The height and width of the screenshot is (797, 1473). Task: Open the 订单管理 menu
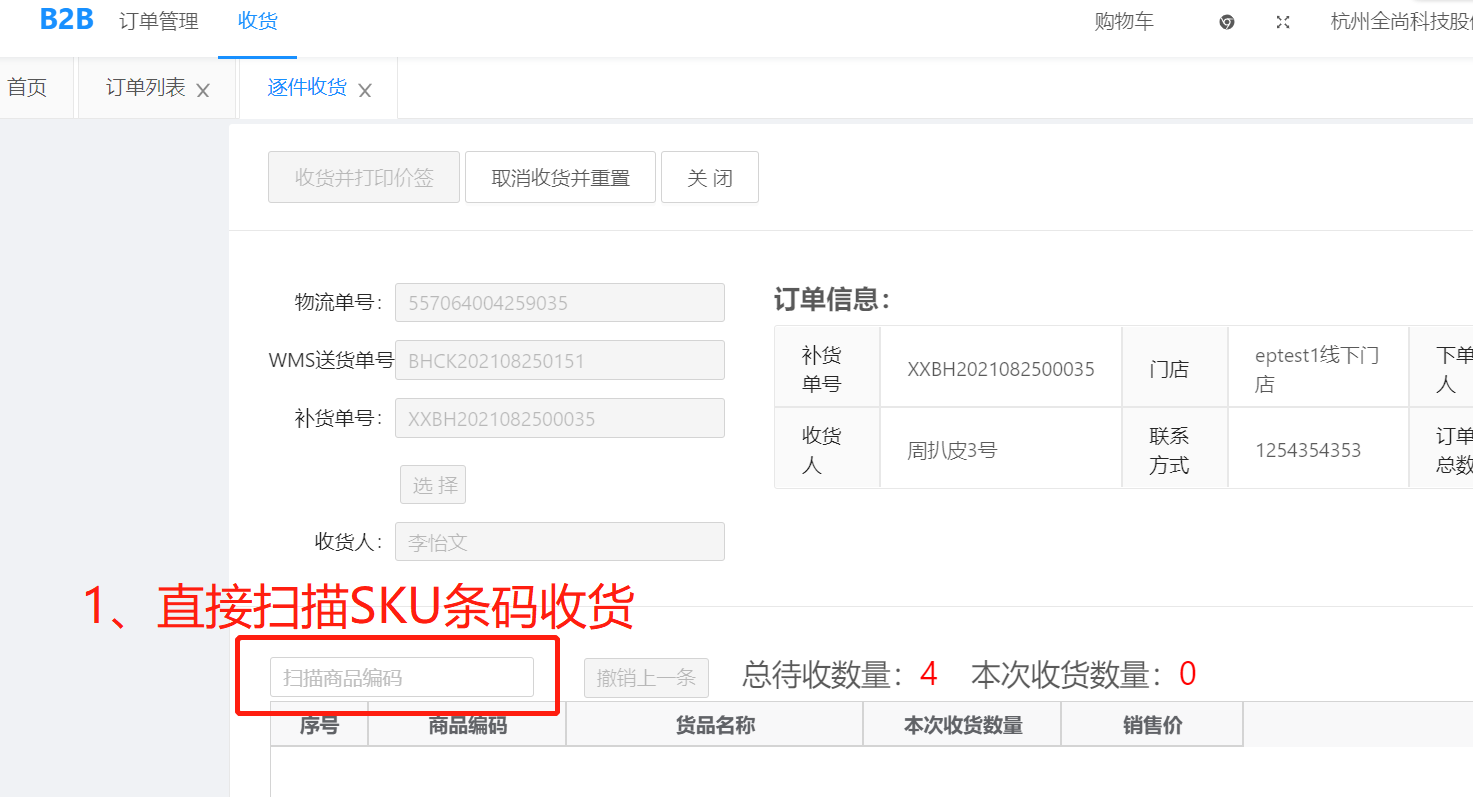click(x=159, y=21)
